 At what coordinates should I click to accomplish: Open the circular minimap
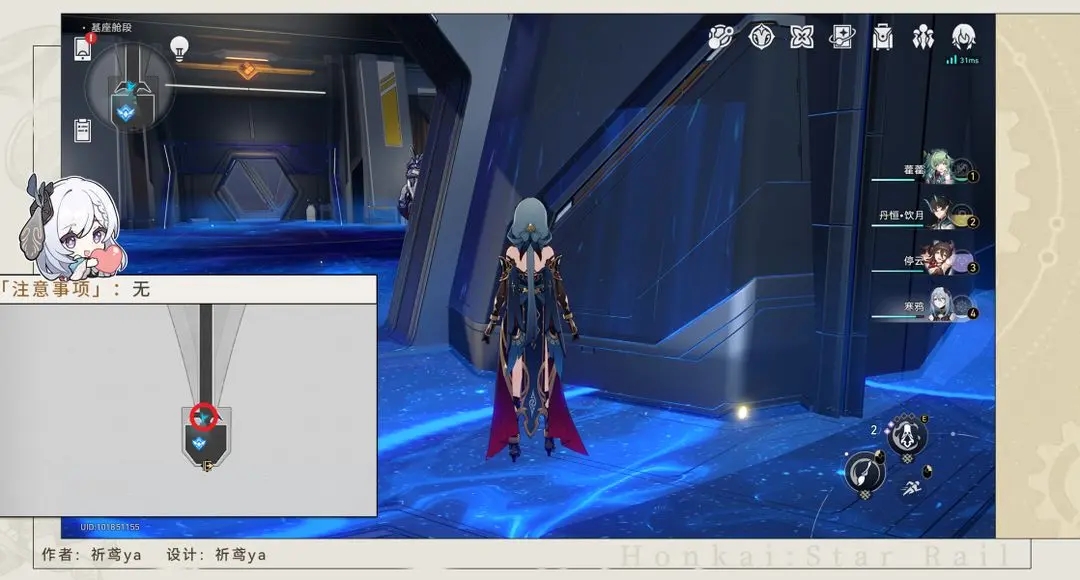(x=130, y=92)
